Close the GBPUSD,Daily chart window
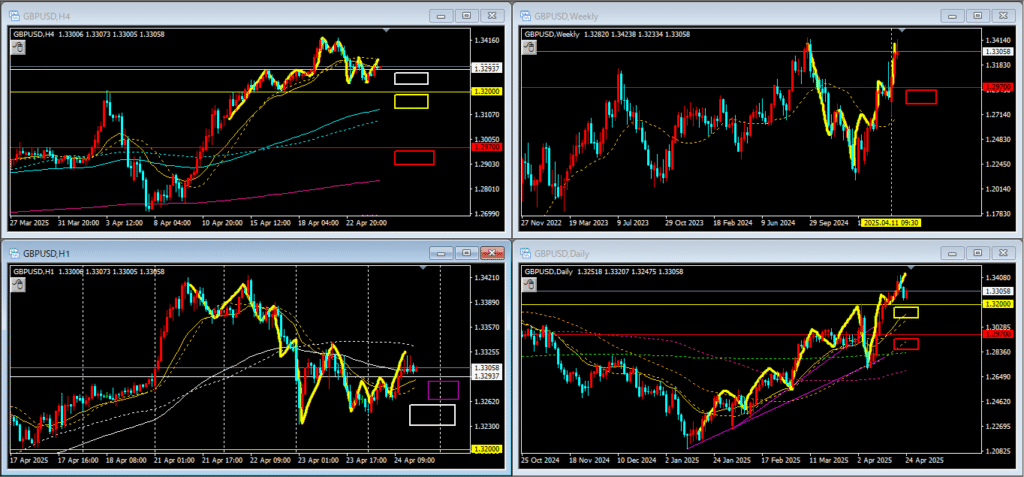The image size is (1024, 477). tap(1004, 253)
